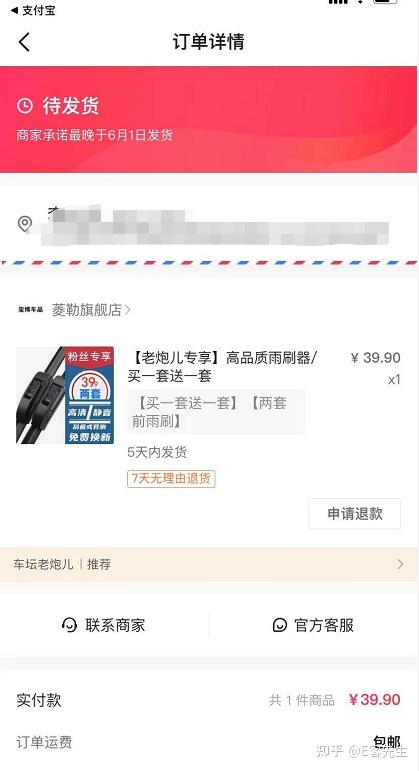Image resolution: width=419 pixels, height=771 pixels.
Task: Tap the 买一套送一套 specification box
Action: (x=216, y=412)
